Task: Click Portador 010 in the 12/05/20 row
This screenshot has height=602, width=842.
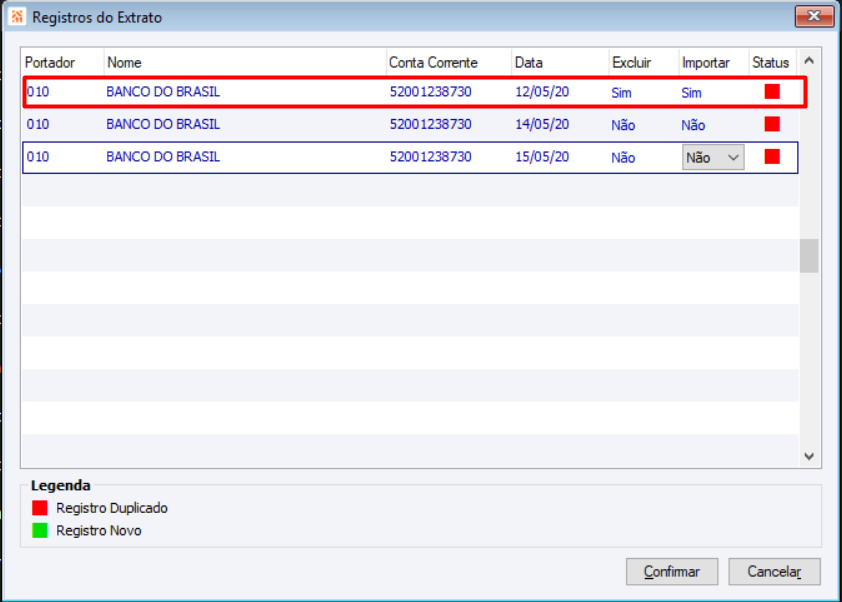Action: (38, 92)
